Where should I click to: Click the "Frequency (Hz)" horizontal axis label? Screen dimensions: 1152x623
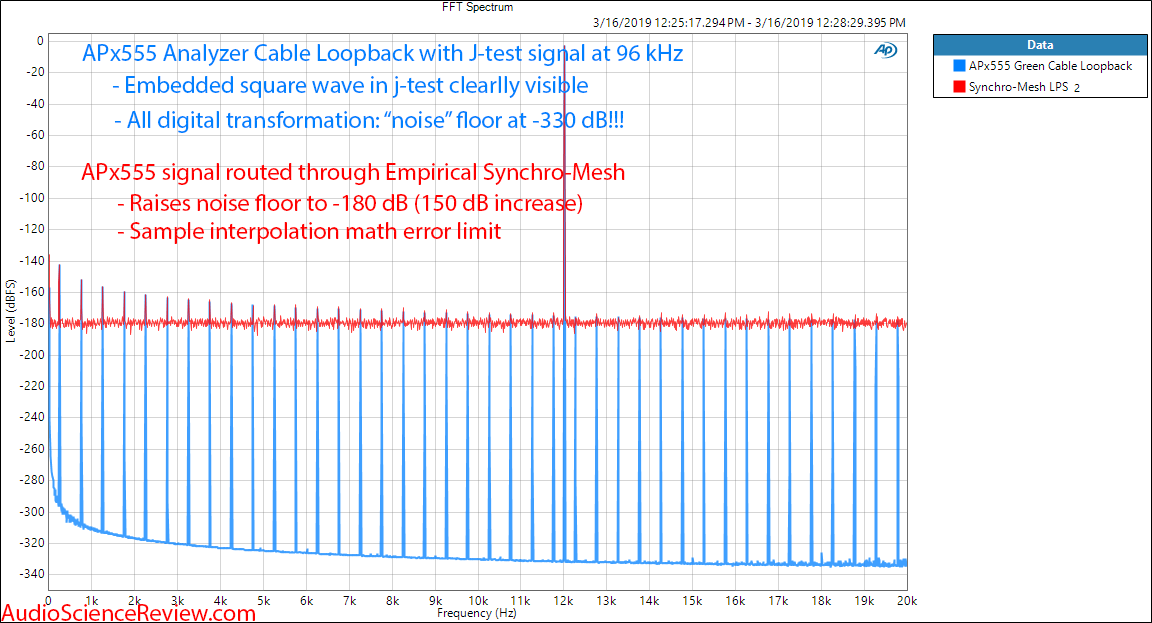pyautogui.click(x=477, y=613)
